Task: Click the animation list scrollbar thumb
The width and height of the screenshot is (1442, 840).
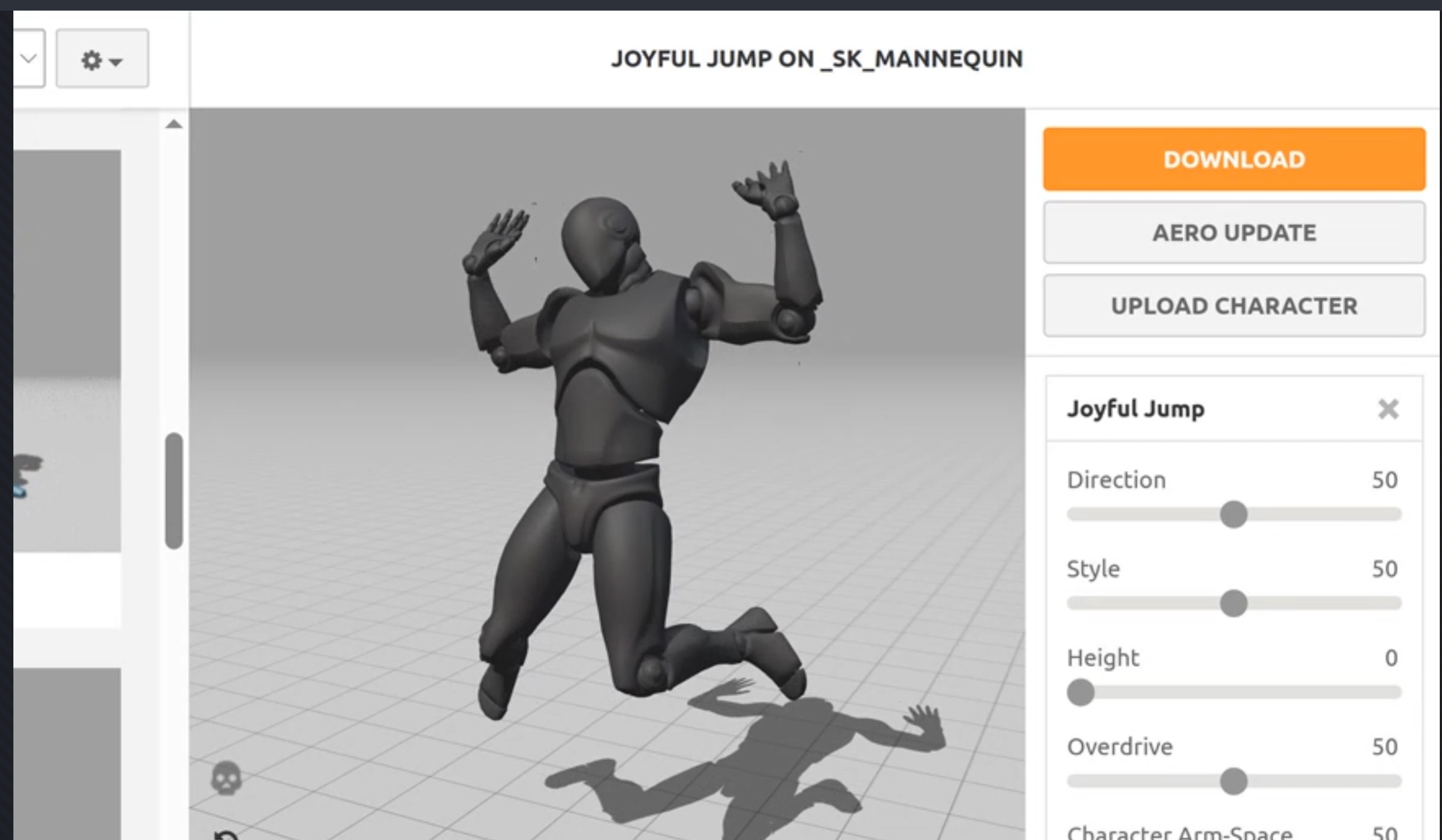Action: (174, 491)
